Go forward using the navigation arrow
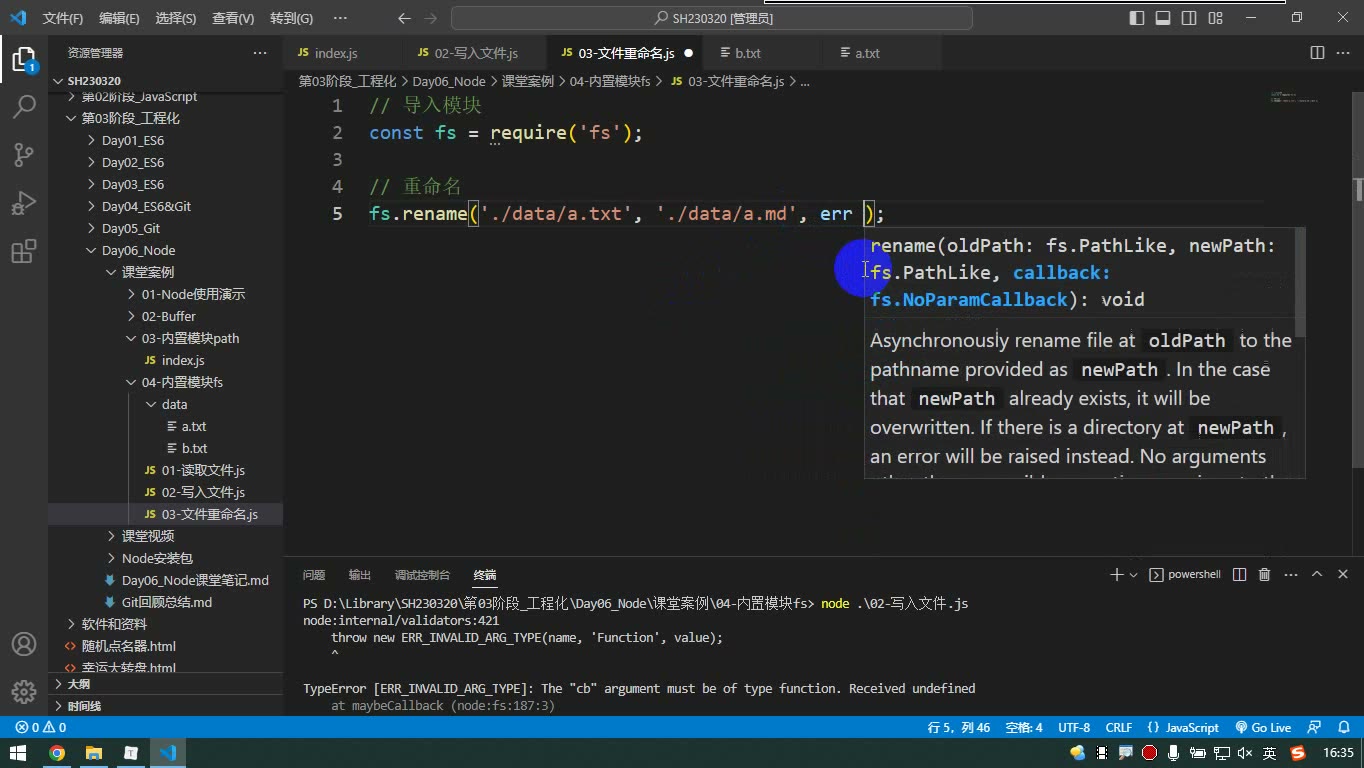Viewport: 1364px width, 768px height. coord(432,18)
